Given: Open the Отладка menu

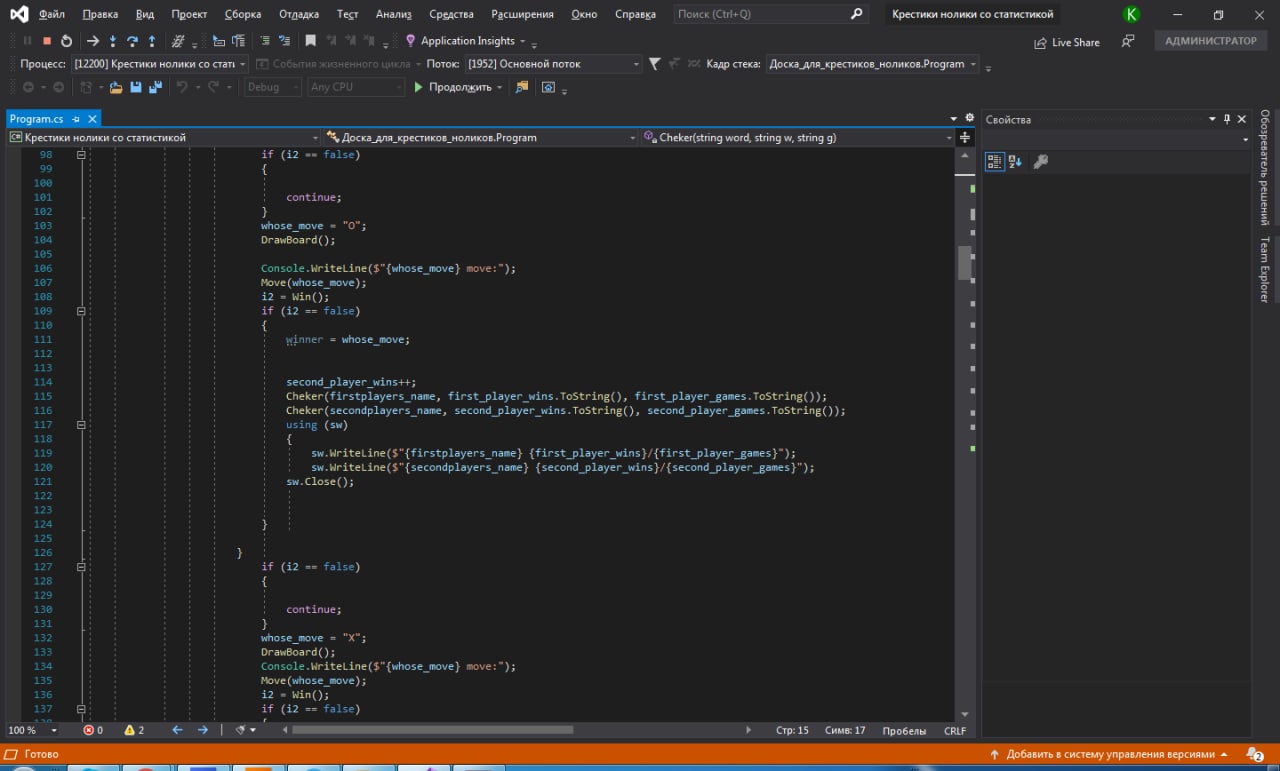Looking at the screenshot, I should [x=297, y=14].
